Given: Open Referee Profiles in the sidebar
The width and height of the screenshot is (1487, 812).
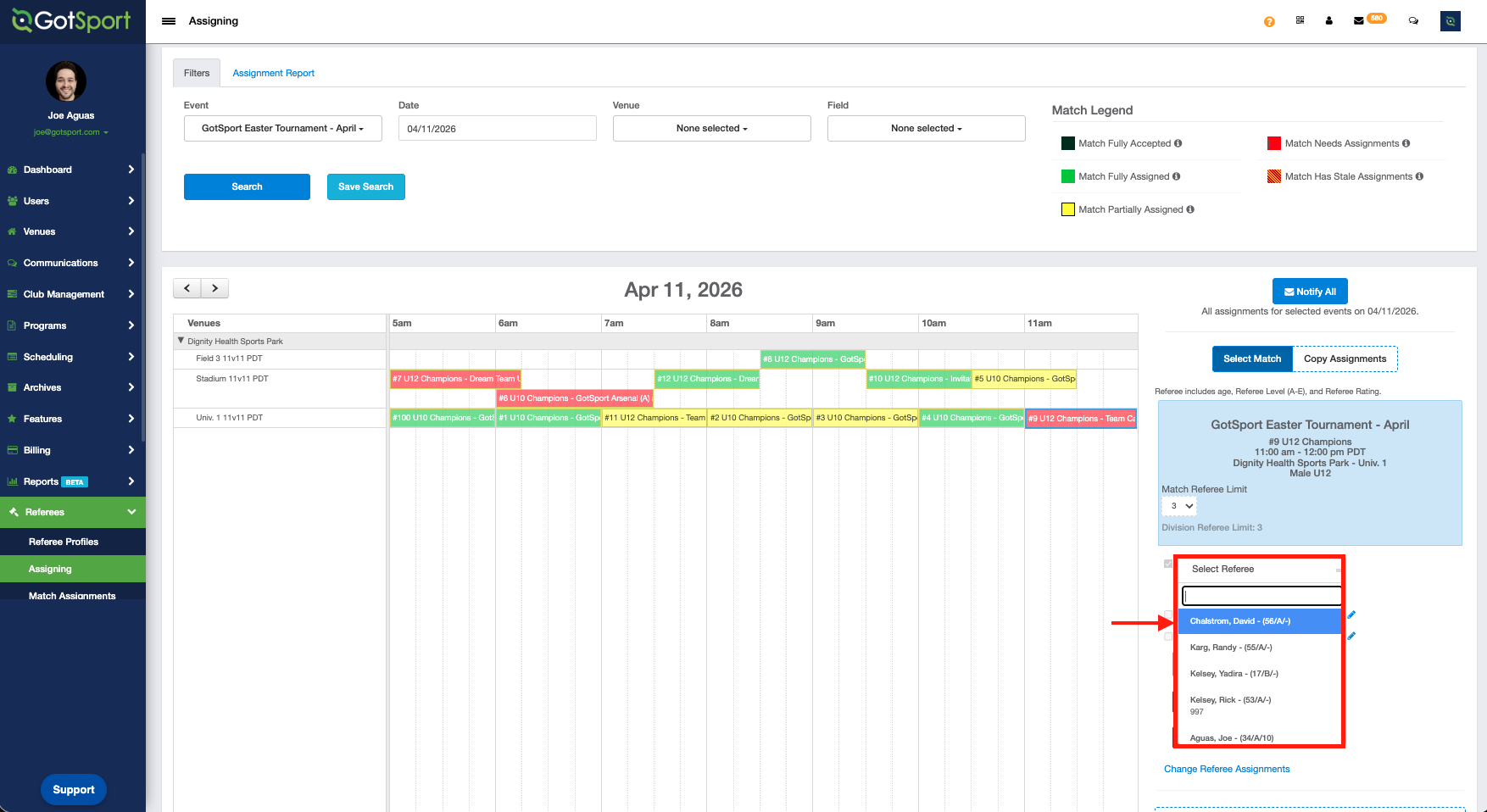Looking at the screenshot, I should coord(64,542).
